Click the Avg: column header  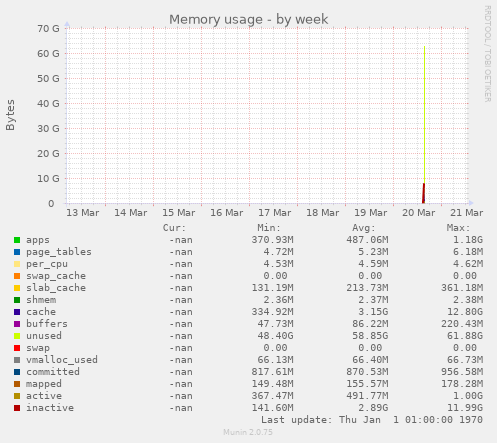pos(364,228)
